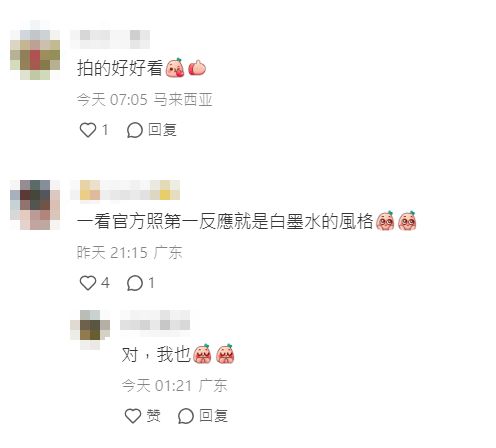Select reply text 对，我也

click(156, 354)
